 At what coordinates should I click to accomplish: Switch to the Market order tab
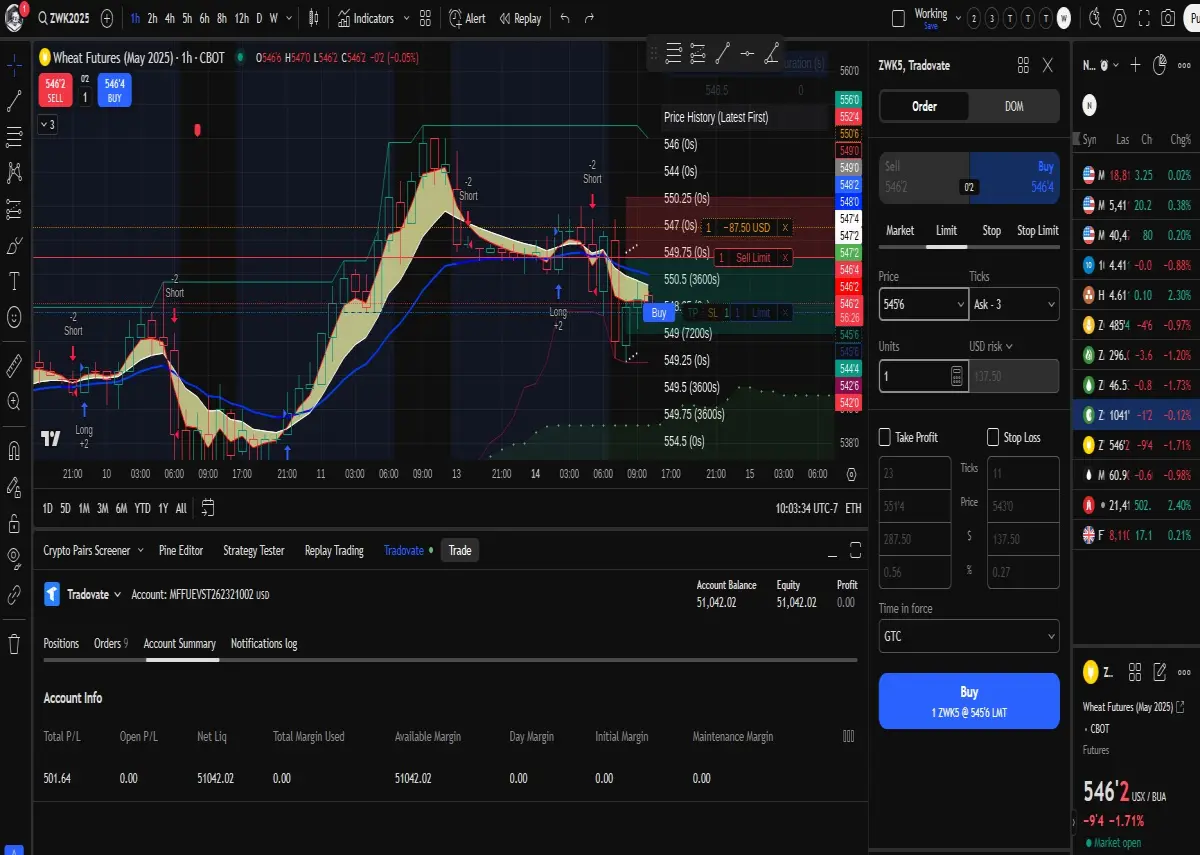click(x=900, y=230)
